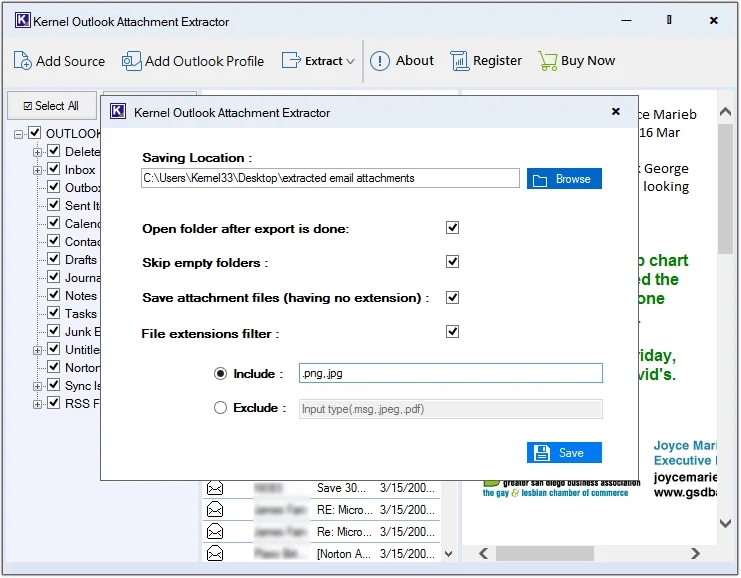The height and width of the screenshot is (578, 741).
Task: Expand the Untitled folder tree node
Action: pyautogui.click(x=37, y=350)
